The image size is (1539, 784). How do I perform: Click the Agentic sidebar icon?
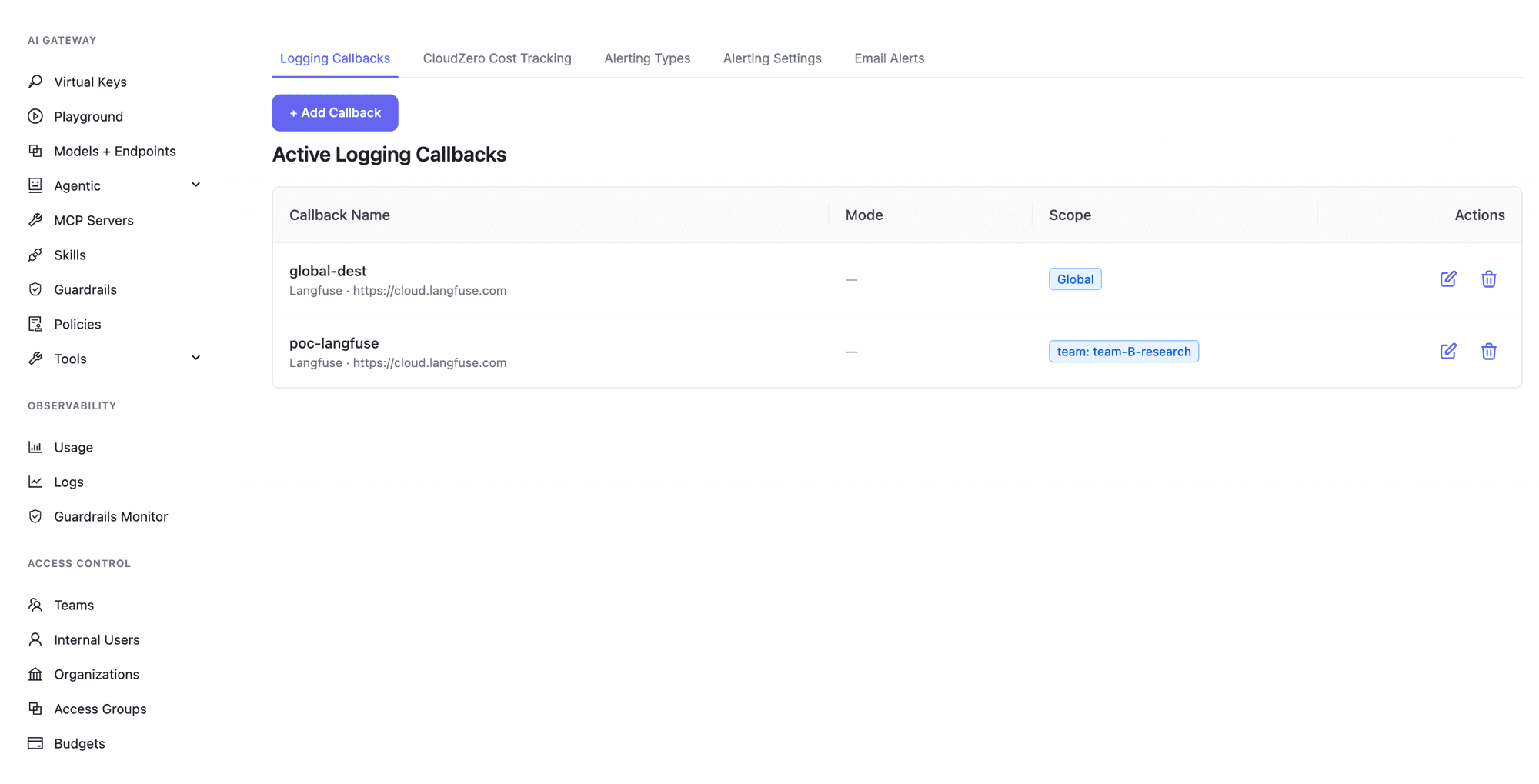(x=35, y=185)
